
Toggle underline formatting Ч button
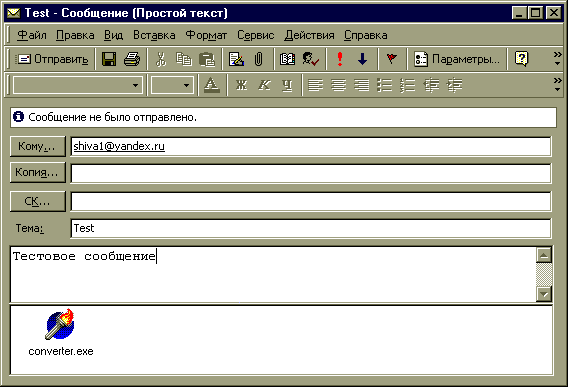click(x=287, y=85)
